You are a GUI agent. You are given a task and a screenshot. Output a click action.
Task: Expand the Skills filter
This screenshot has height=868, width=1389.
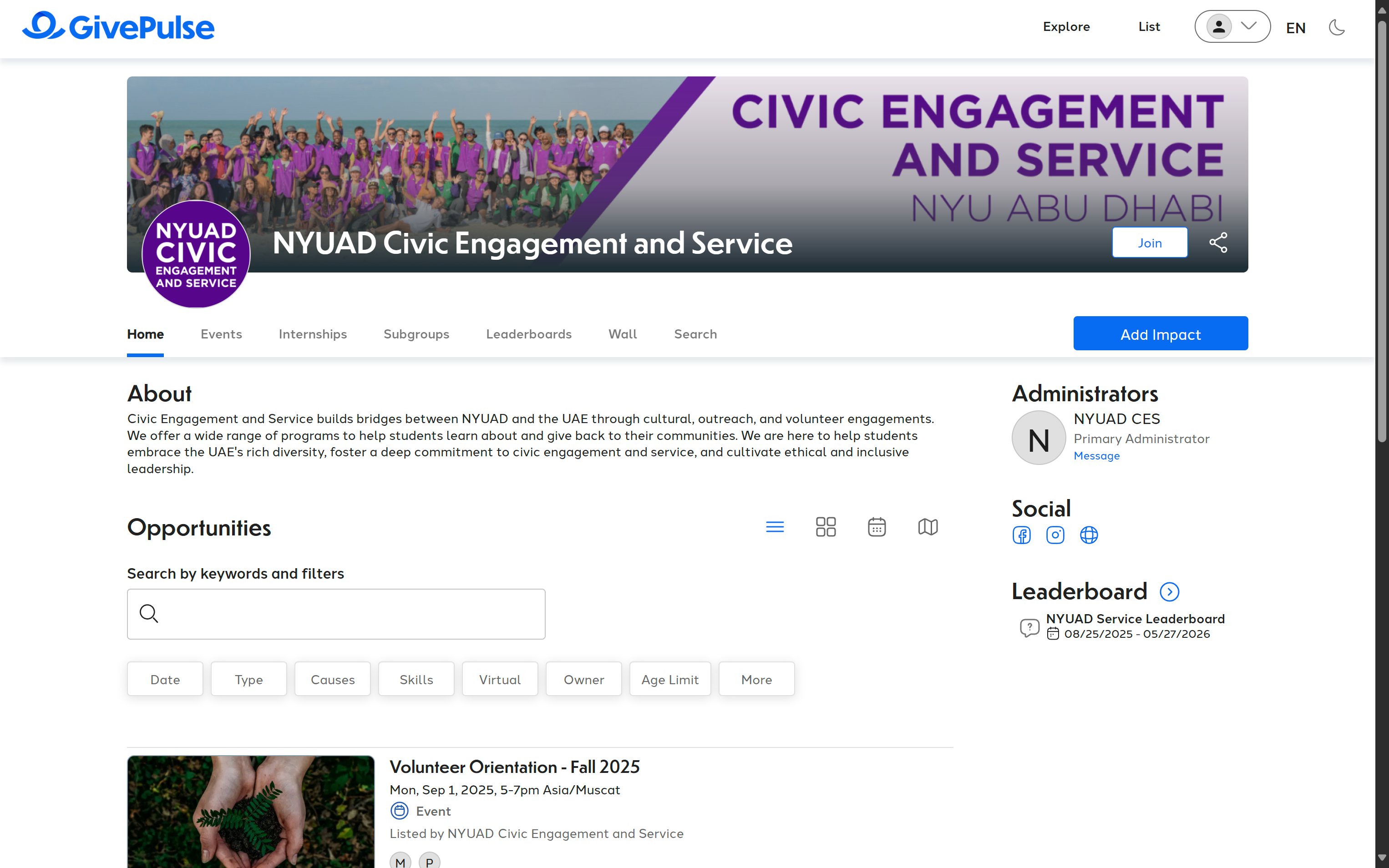(x=416, y=679)
